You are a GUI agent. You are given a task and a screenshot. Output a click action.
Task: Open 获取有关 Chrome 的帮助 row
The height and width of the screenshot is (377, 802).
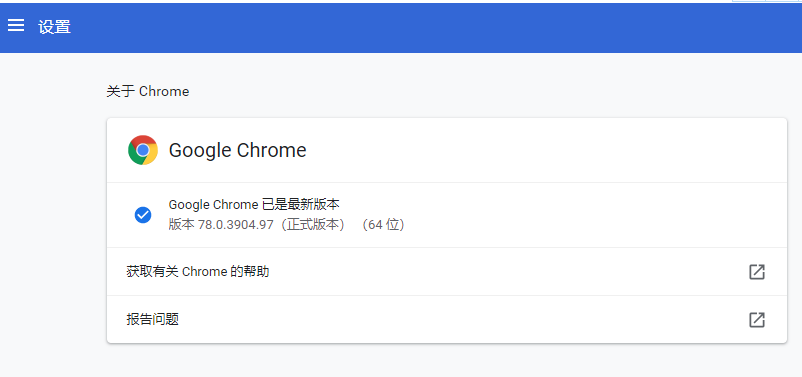pos(447,272)
